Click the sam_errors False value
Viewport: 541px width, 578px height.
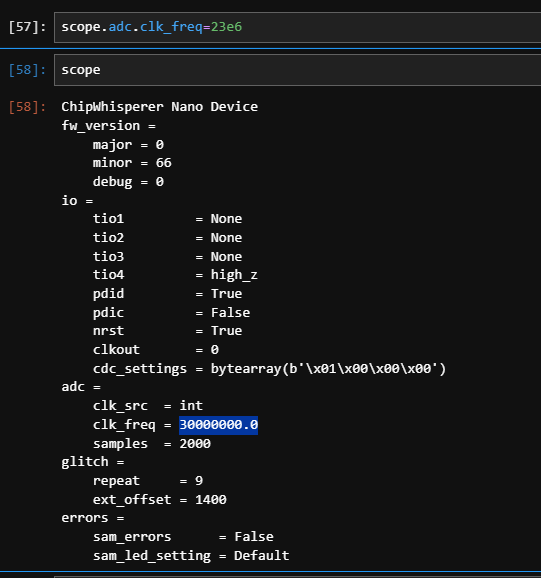pyautogui.click(x=254, y=537)
